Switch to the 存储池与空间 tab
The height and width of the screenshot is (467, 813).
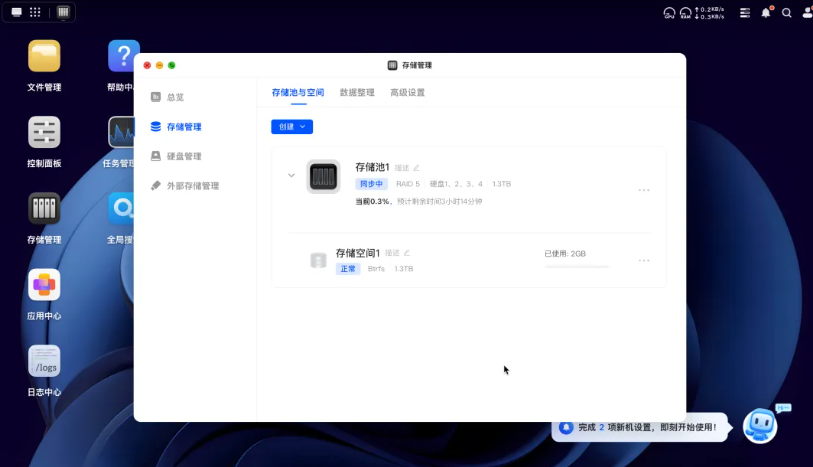tap(298, 92)
